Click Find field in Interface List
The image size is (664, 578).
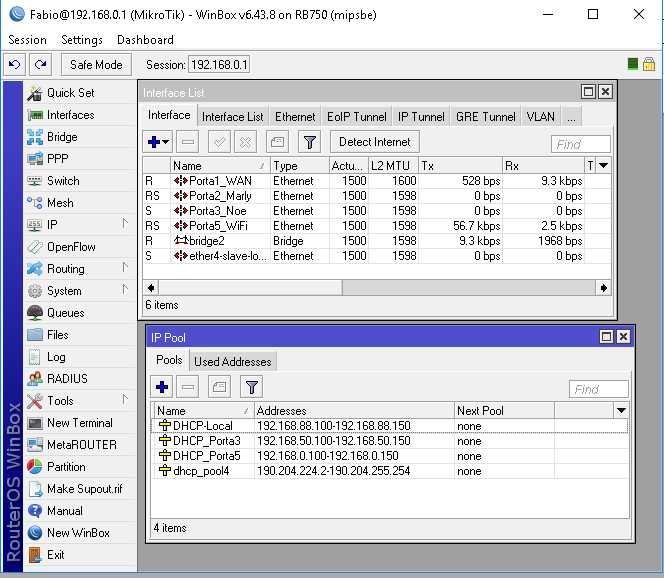point(581,144)
